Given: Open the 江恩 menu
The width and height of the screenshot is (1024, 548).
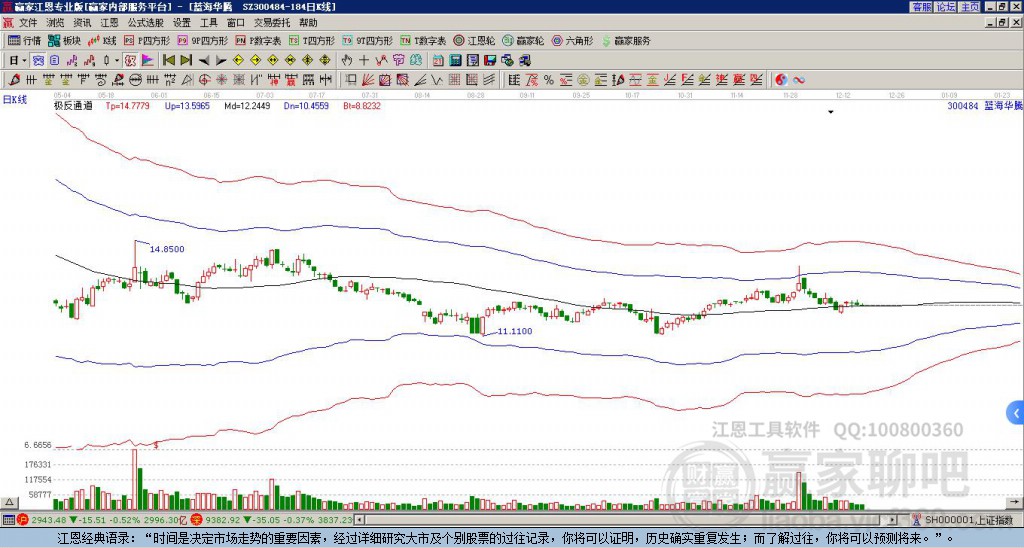Looking at the screenshot, I should pos(109,23).
